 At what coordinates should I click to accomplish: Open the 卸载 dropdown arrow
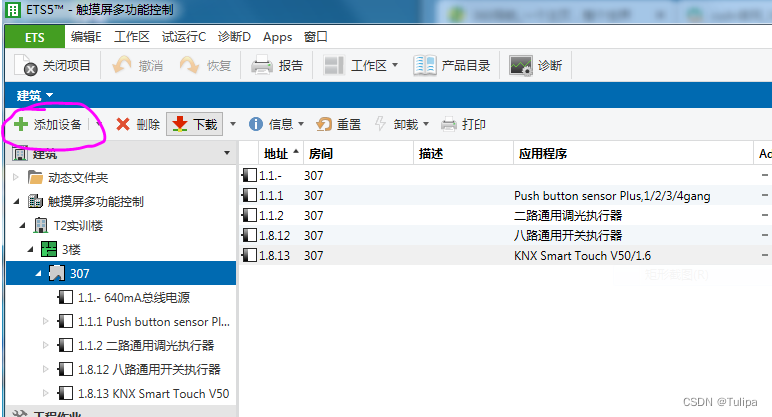426,124
